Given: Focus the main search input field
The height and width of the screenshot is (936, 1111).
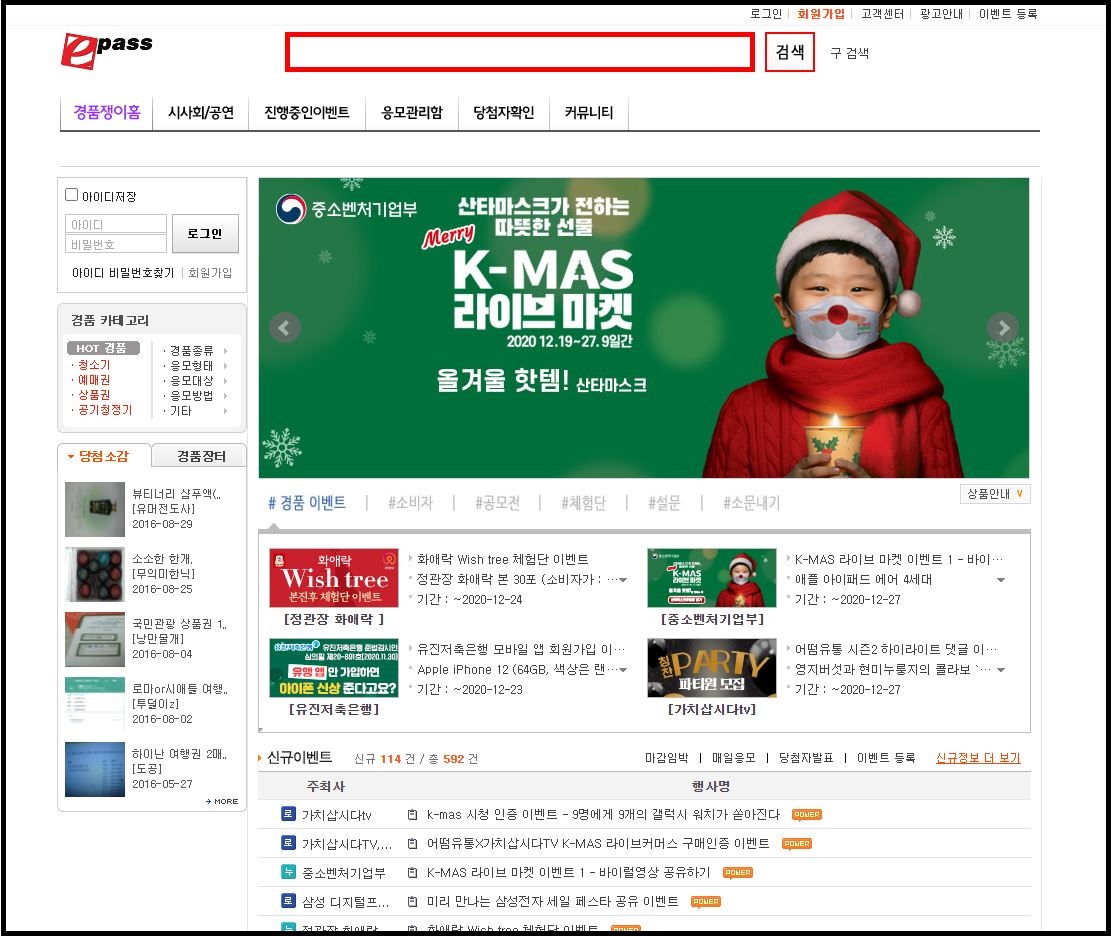Looking at the screenshot, I should tap(520, 52).
